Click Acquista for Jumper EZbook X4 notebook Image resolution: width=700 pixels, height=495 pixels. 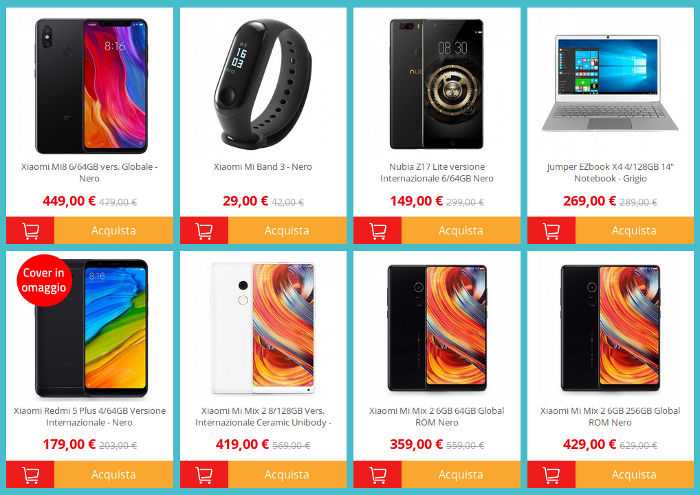tap(634, 230)
